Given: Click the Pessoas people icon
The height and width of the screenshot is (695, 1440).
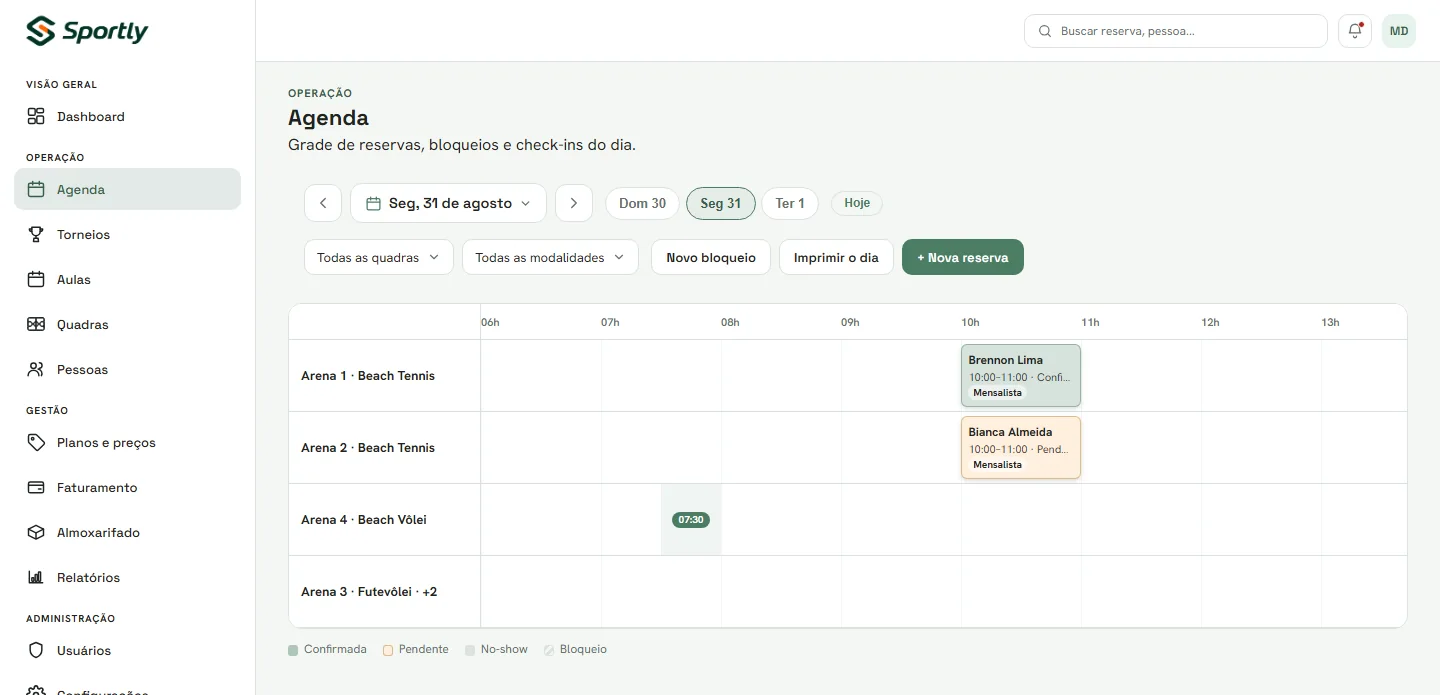Looking at the screenshot, I should [36, 369].
